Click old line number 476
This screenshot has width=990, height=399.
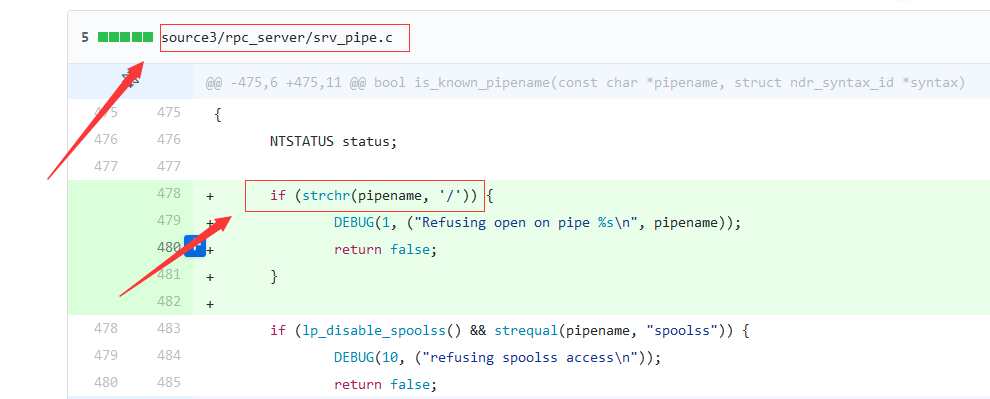click(x=105, y=140)
